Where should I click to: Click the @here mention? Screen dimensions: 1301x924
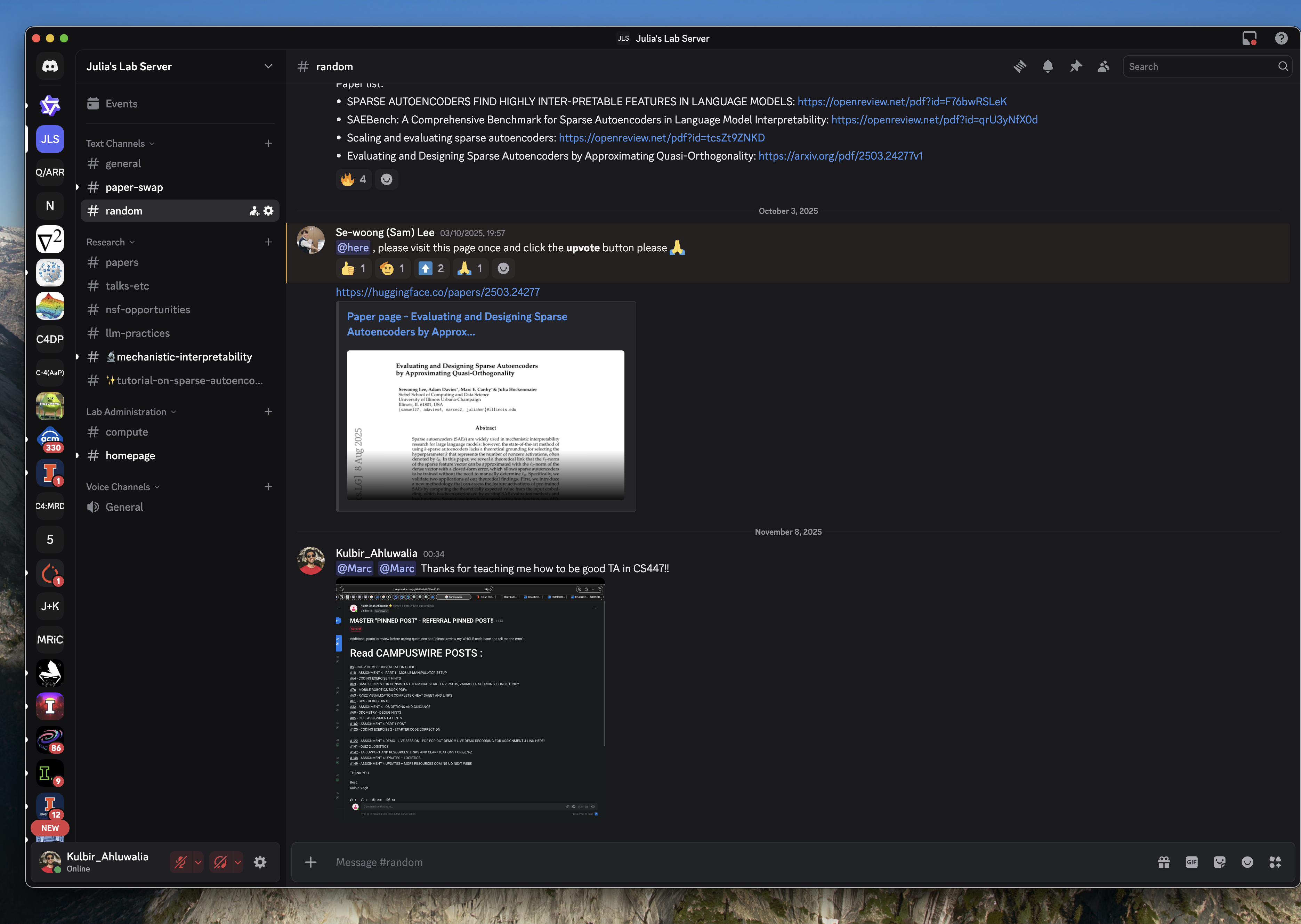click(x=353, y=248)
